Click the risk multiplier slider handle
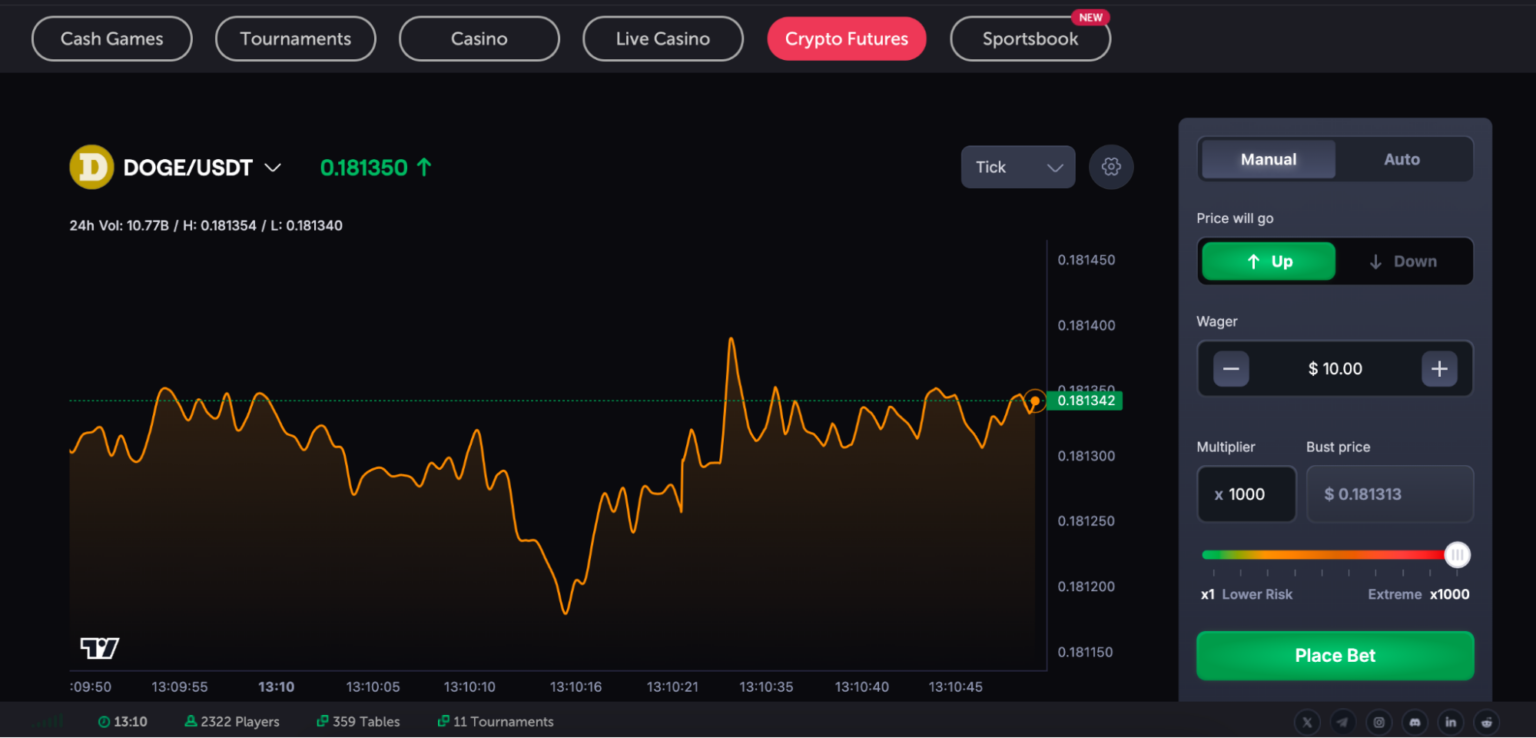 (x=1457, y=555)
